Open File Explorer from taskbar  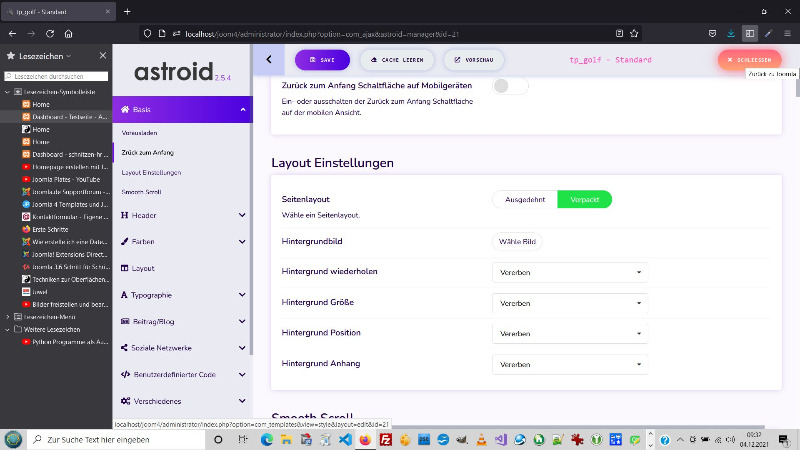(x=286, y=439)
